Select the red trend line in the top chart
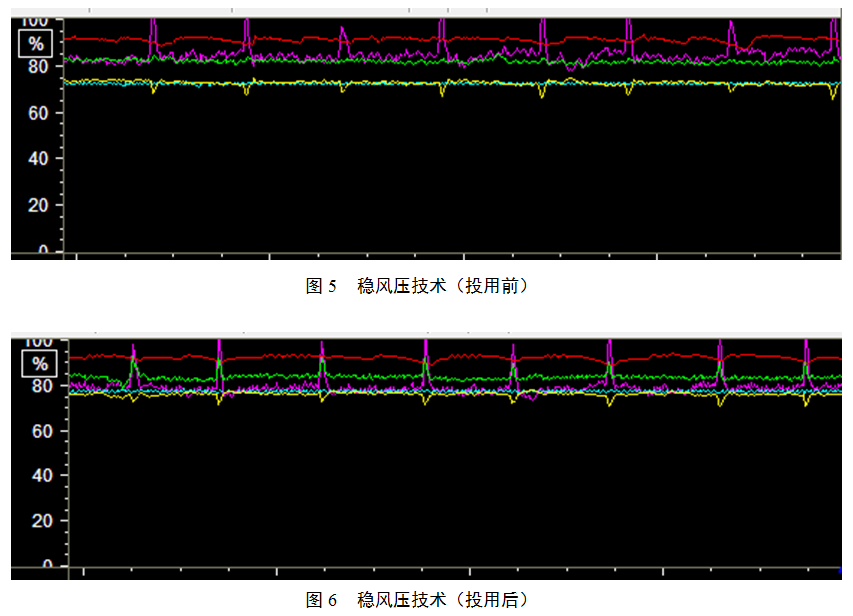 click(x=400, y=38)
